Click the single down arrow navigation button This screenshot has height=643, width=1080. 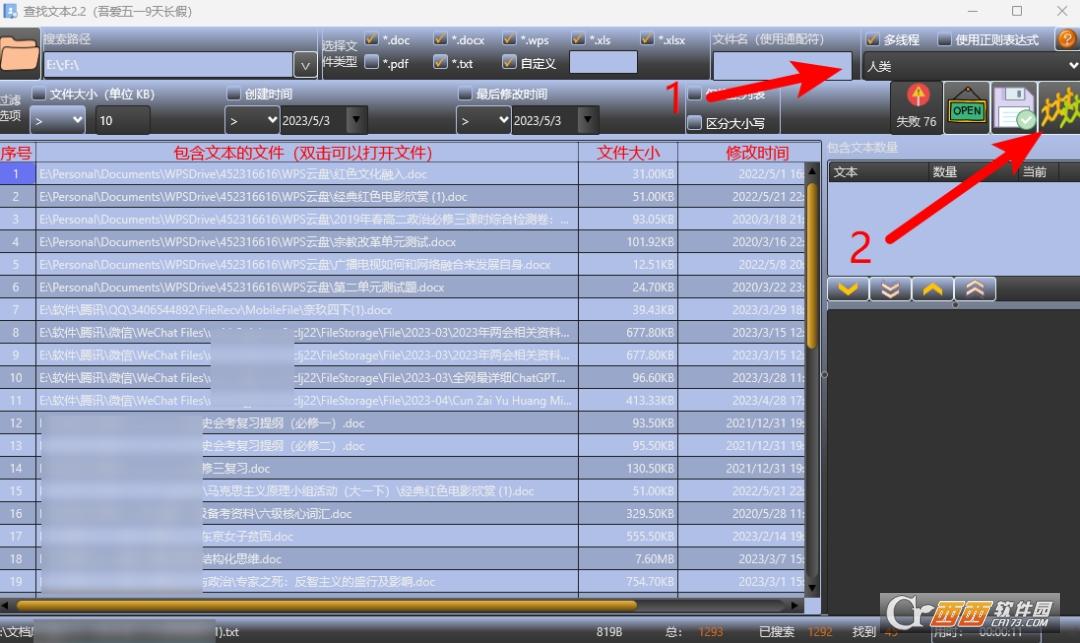click(848, 289)
